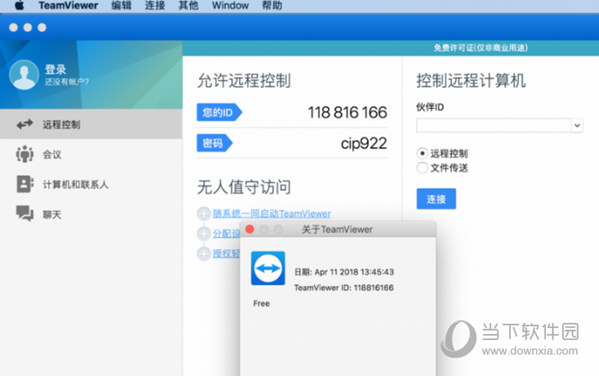Close the 关于TeamViewer dialog

(250, 229)
